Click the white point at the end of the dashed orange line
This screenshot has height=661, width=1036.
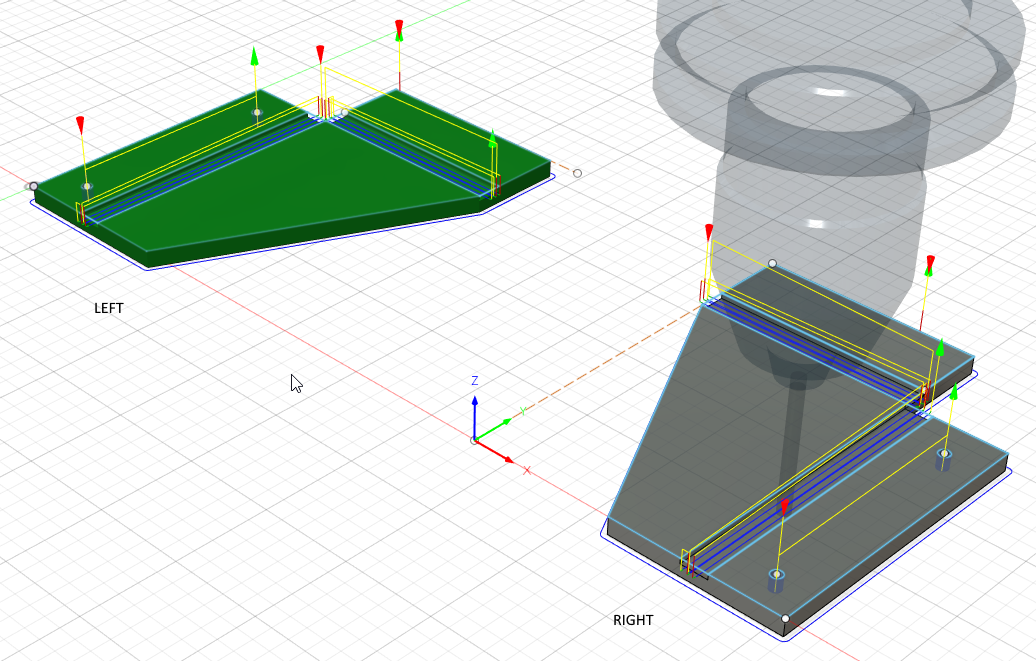point(577,173)
